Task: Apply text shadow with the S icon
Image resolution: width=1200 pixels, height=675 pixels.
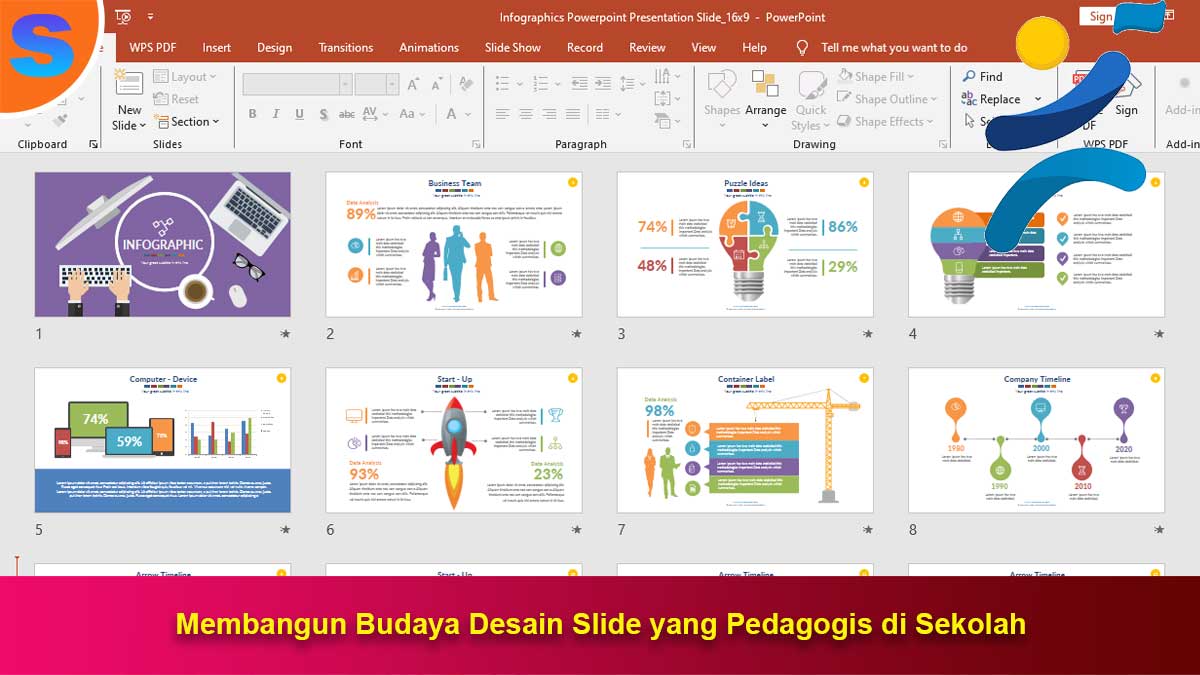Action: [x=323, y=114]
